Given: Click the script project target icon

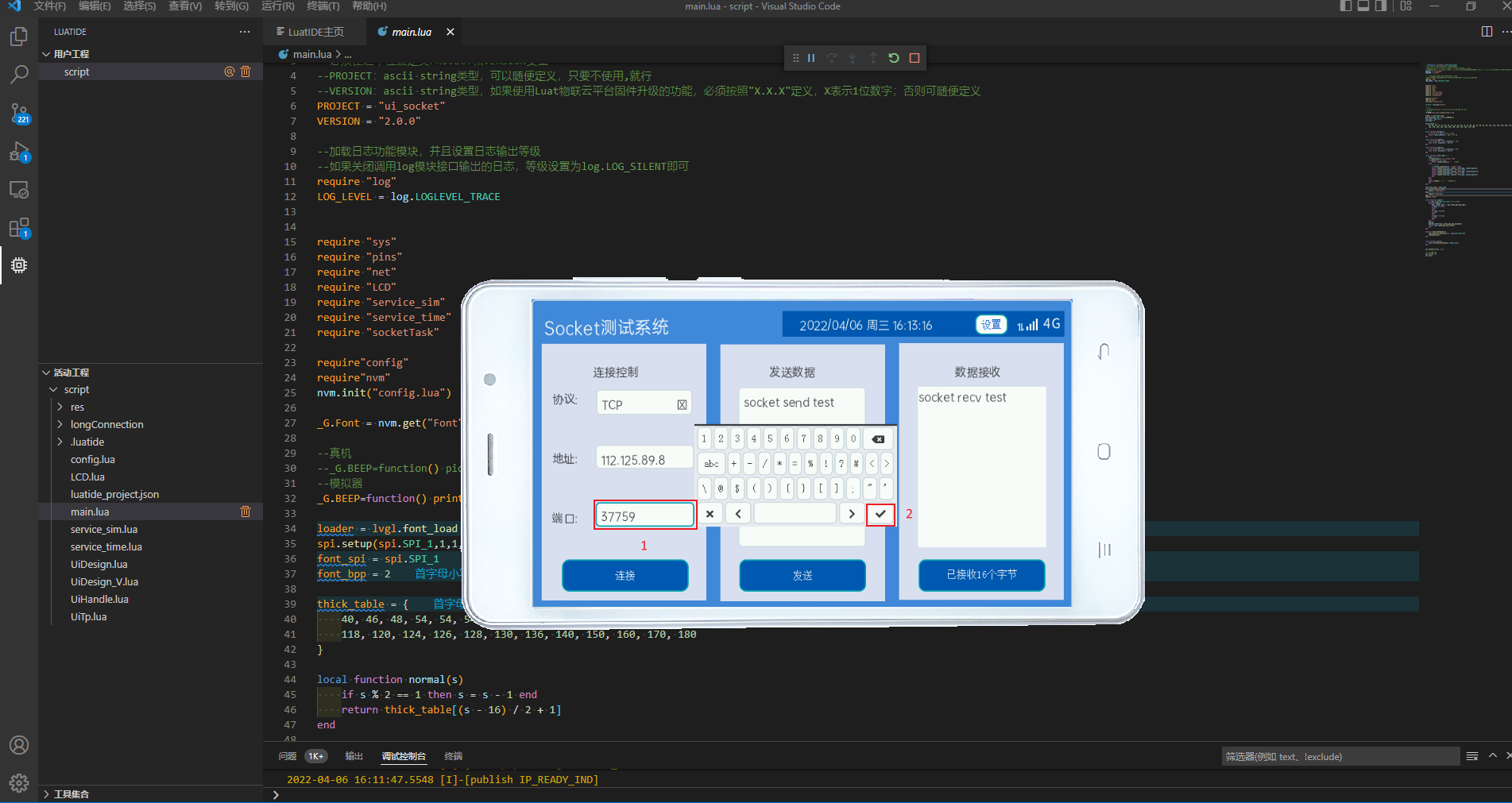Looking at the screenshot, I should pos(230,71).
